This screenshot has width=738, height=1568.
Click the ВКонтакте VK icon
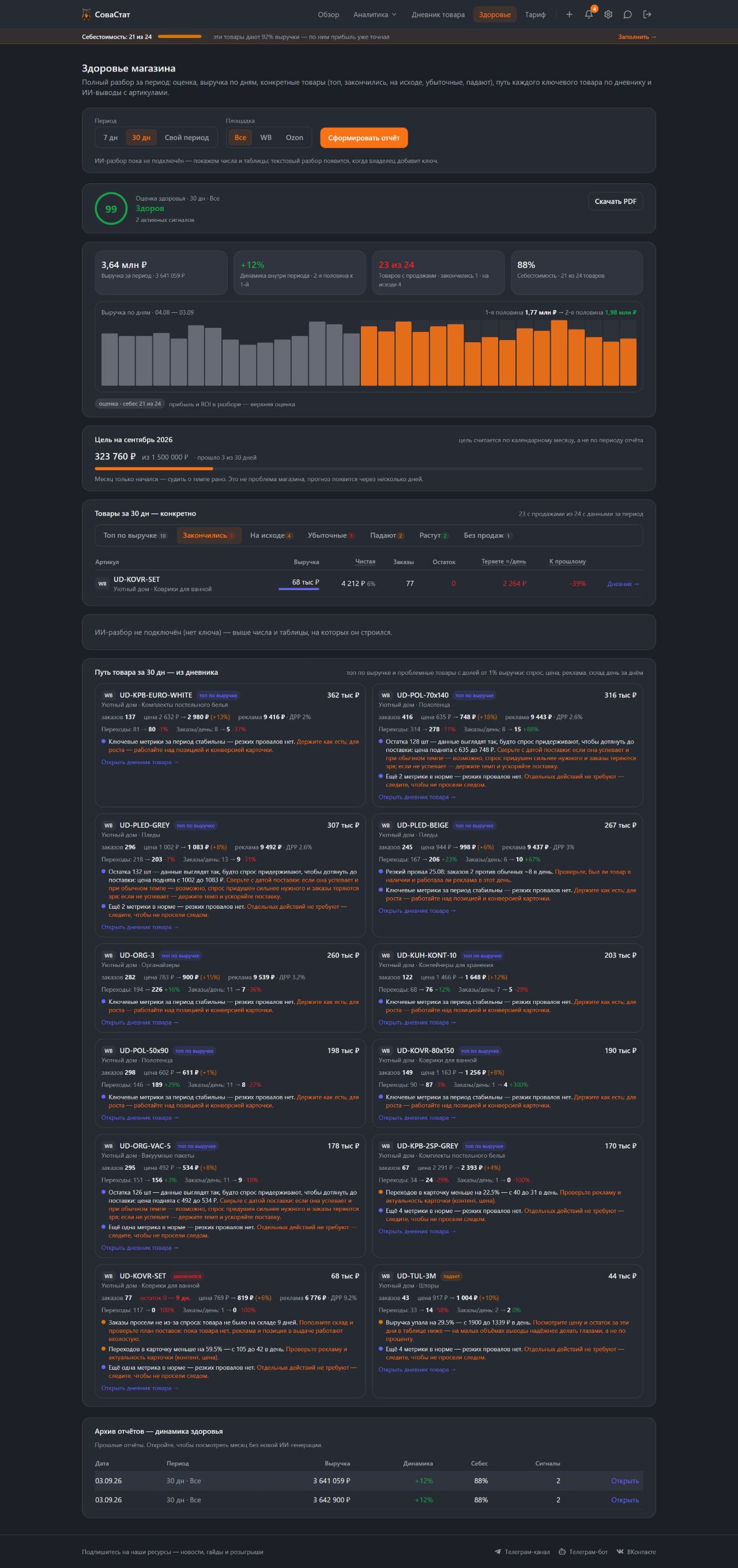click(620, 1551)
